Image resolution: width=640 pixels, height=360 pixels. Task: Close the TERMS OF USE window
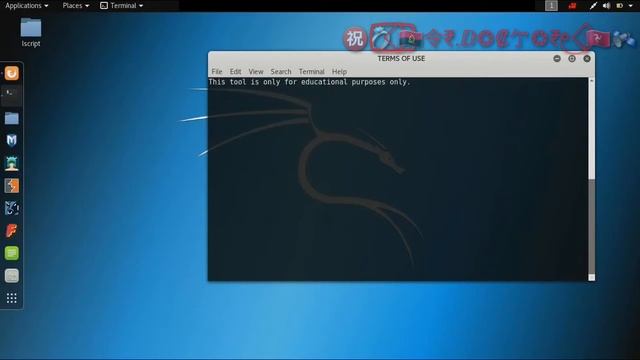587,58
